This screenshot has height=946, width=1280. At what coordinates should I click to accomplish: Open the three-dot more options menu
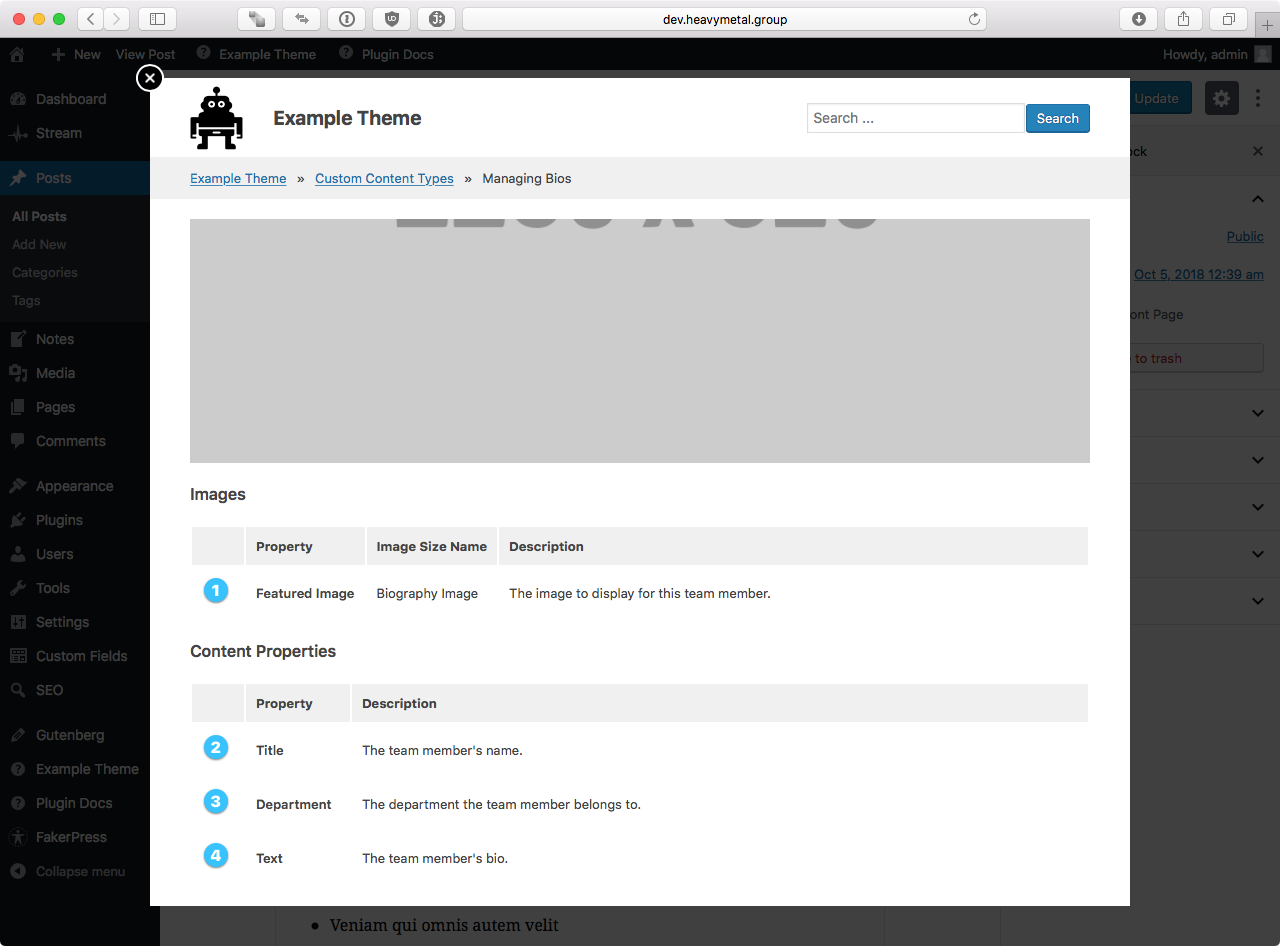[1258, 98]
